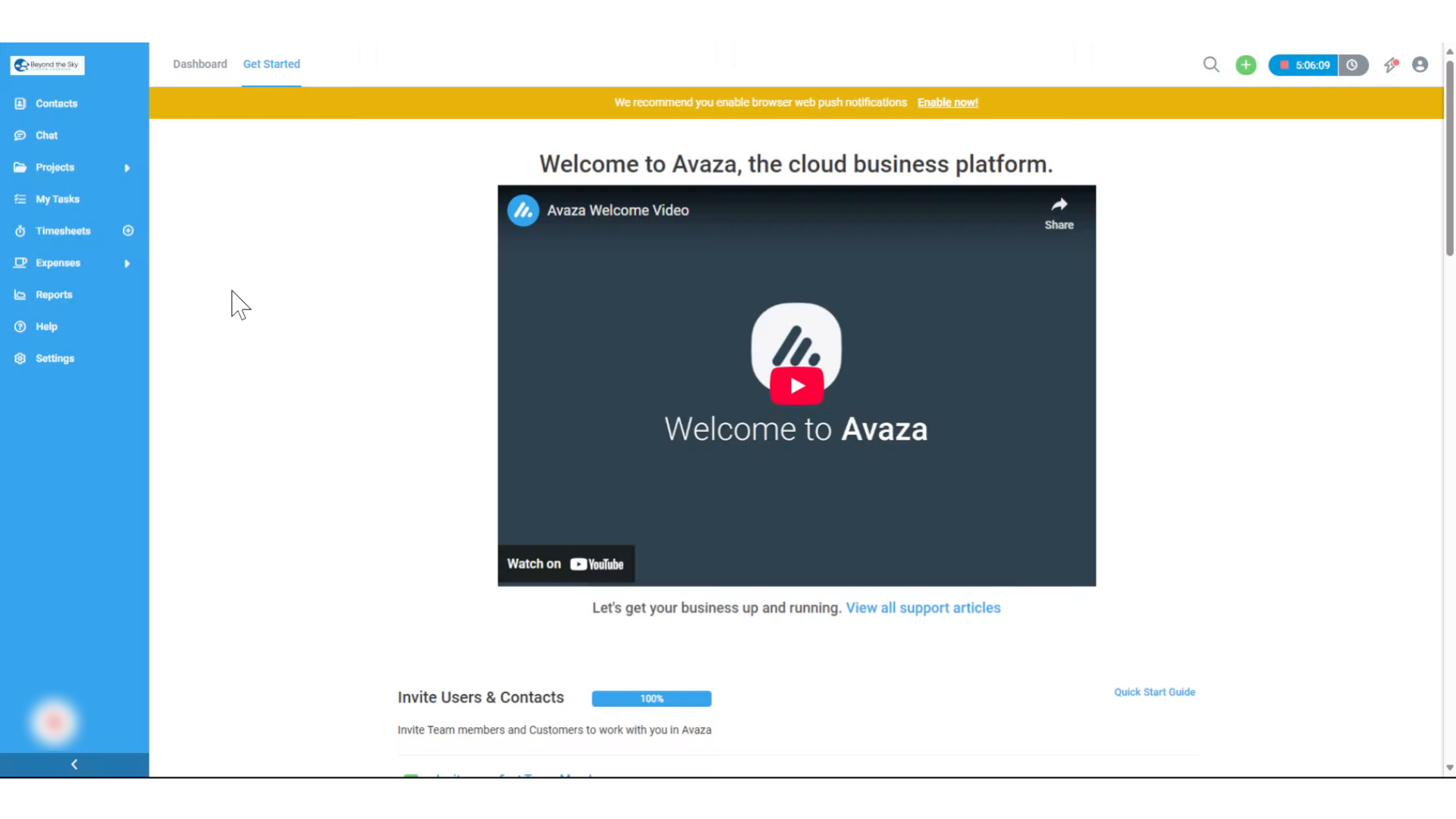The image size is (1456, 819).
Task: Stop the running timer showing 5:06:09
Action: (x=1303, y=65)
